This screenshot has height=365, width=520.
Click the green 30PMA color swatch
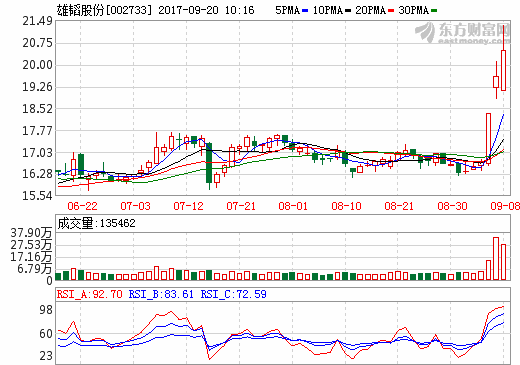[434, 11]
